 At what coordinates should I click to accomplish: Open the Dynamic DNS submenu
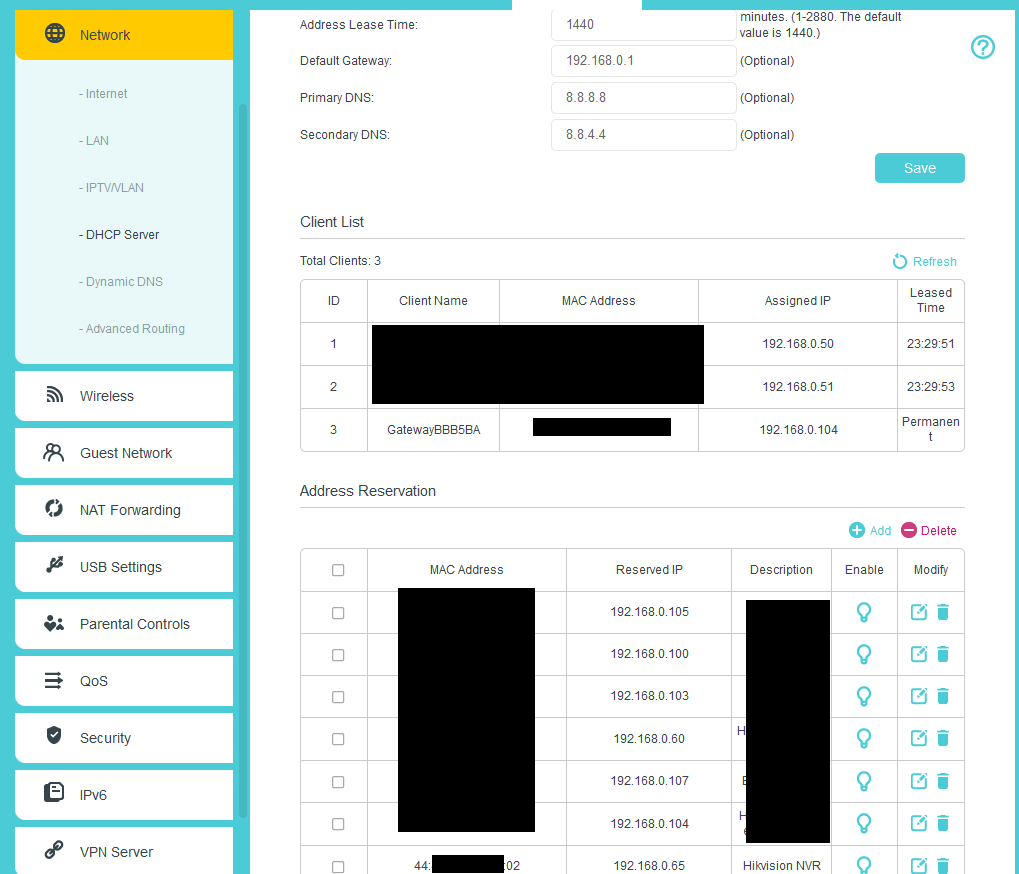pos(124,282)
